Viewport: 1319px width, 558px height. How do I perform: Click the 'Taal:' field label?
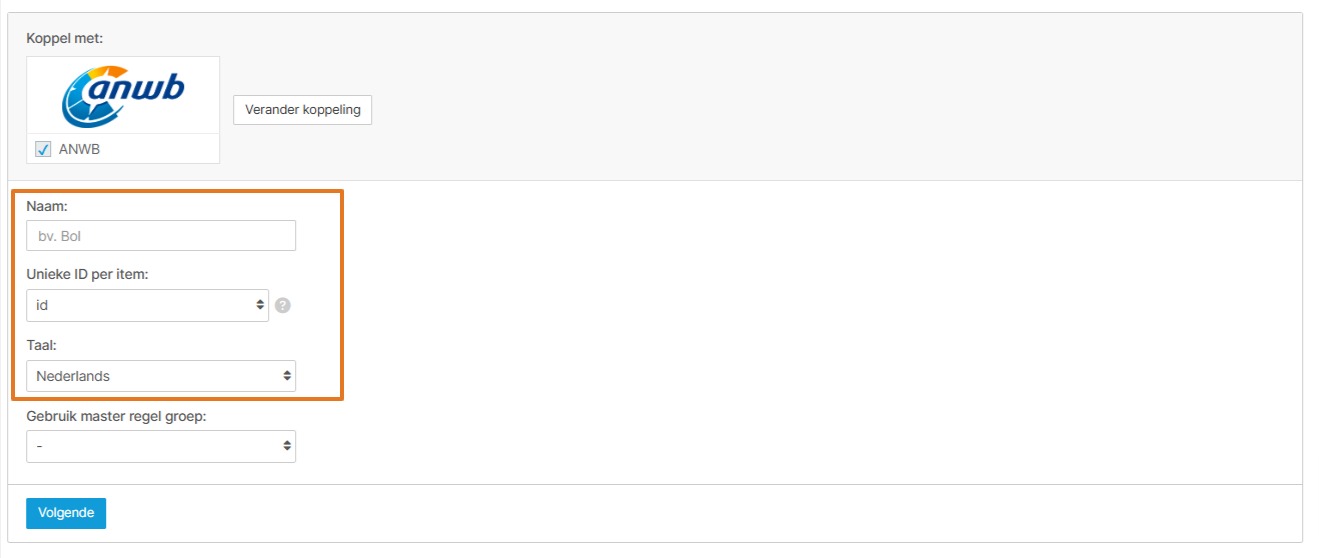[41, 345]
